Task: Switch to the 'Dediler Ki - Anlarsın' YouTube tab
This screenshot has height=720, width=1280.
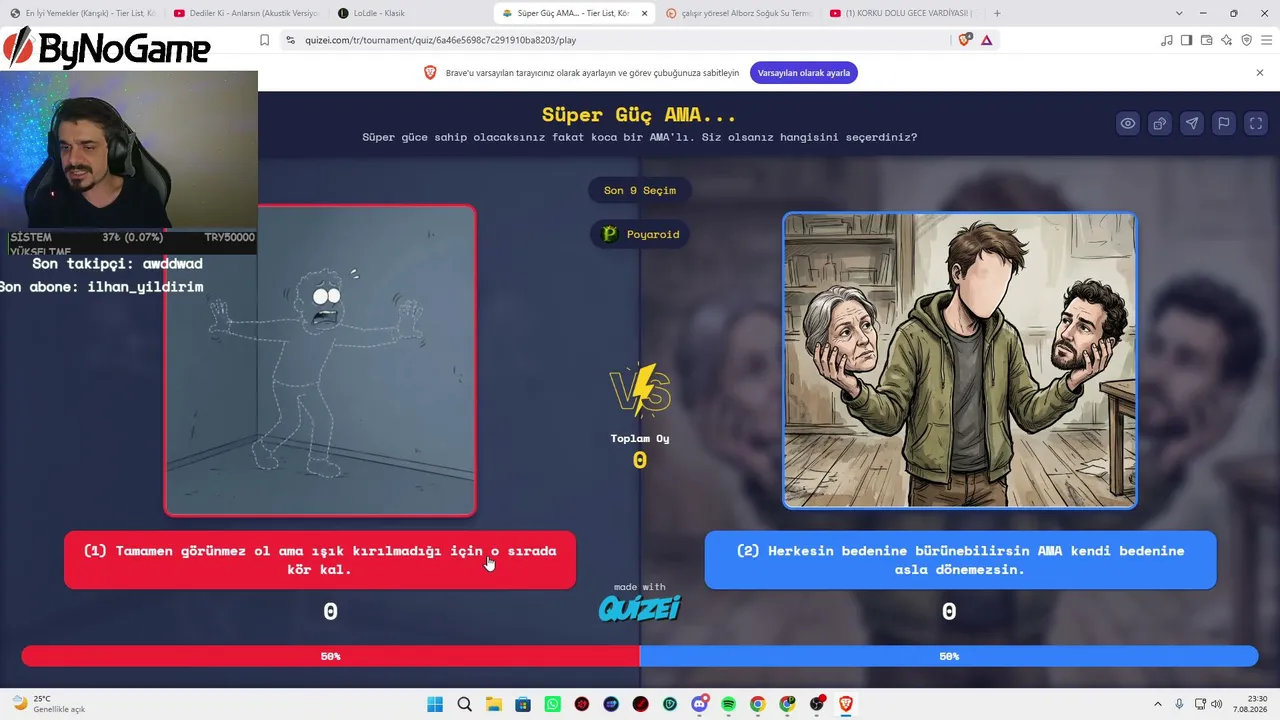Action: tap(246, 13)
